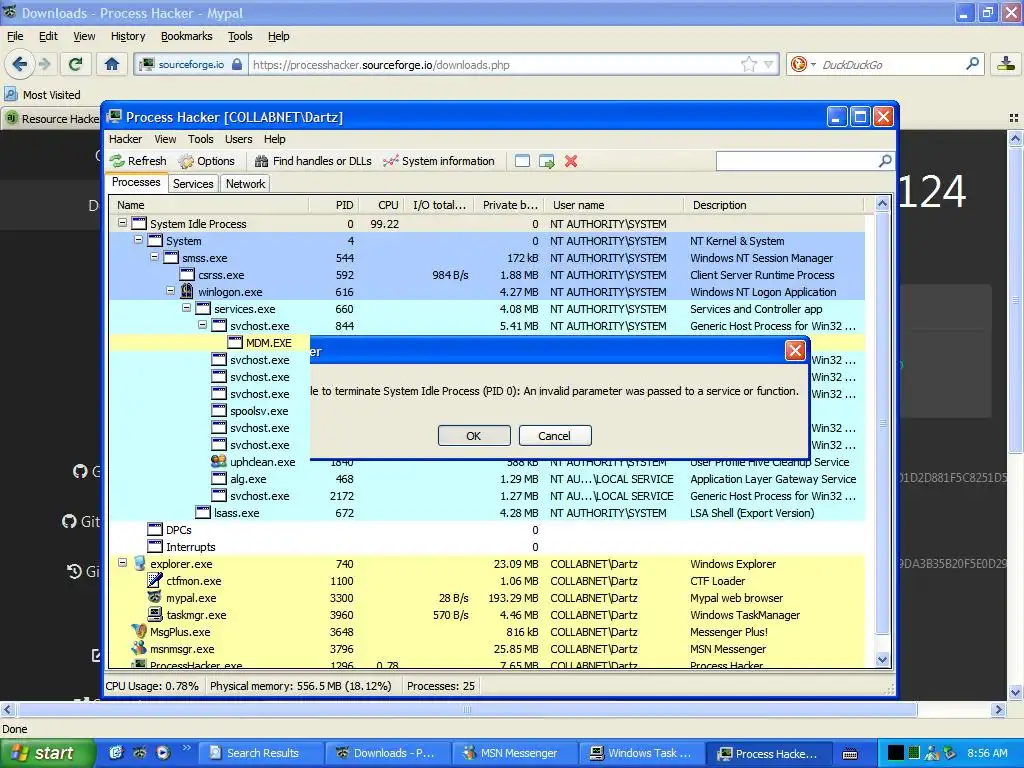1024x768 pixels.
Task: Open the Users menu
Action: [238, 139]
